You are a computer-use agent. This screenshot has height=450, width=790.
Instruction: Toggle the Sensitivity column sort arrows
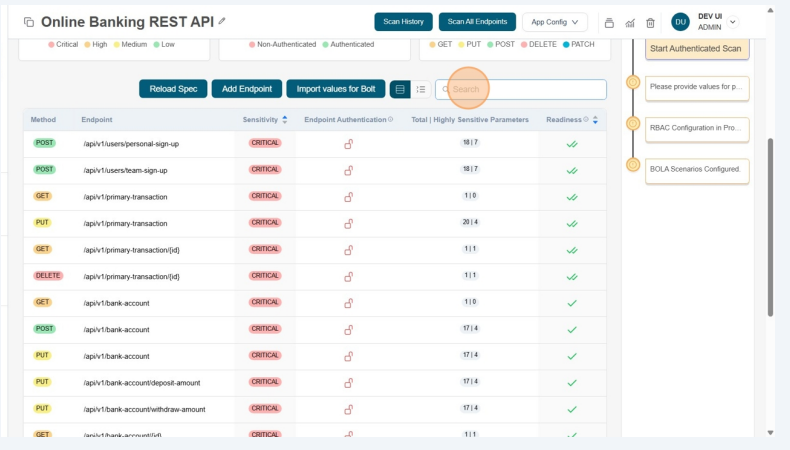pos(284,119)
